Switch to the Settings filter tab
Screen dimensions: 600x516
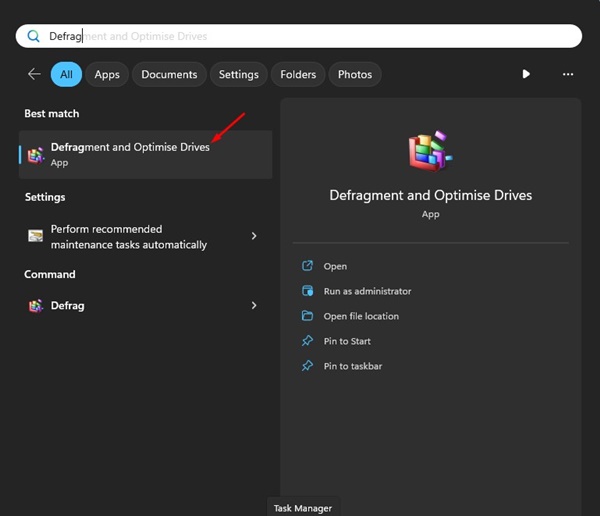coord(239,74)
